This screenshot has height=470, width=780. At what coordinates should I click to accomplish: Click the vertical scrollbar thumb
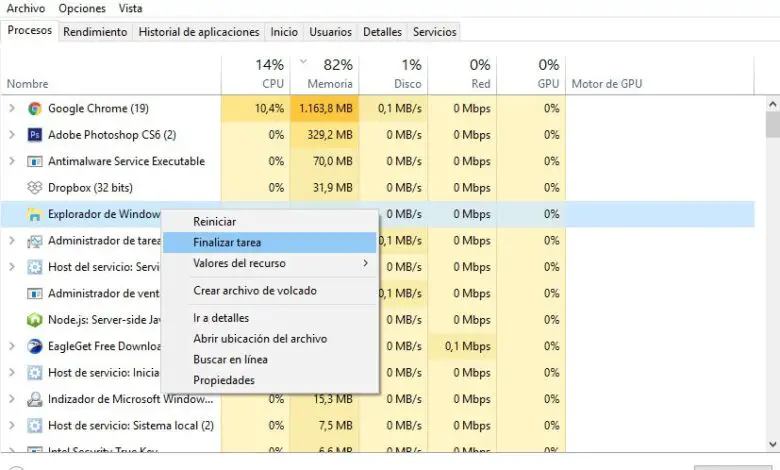(x=772, y=125)
